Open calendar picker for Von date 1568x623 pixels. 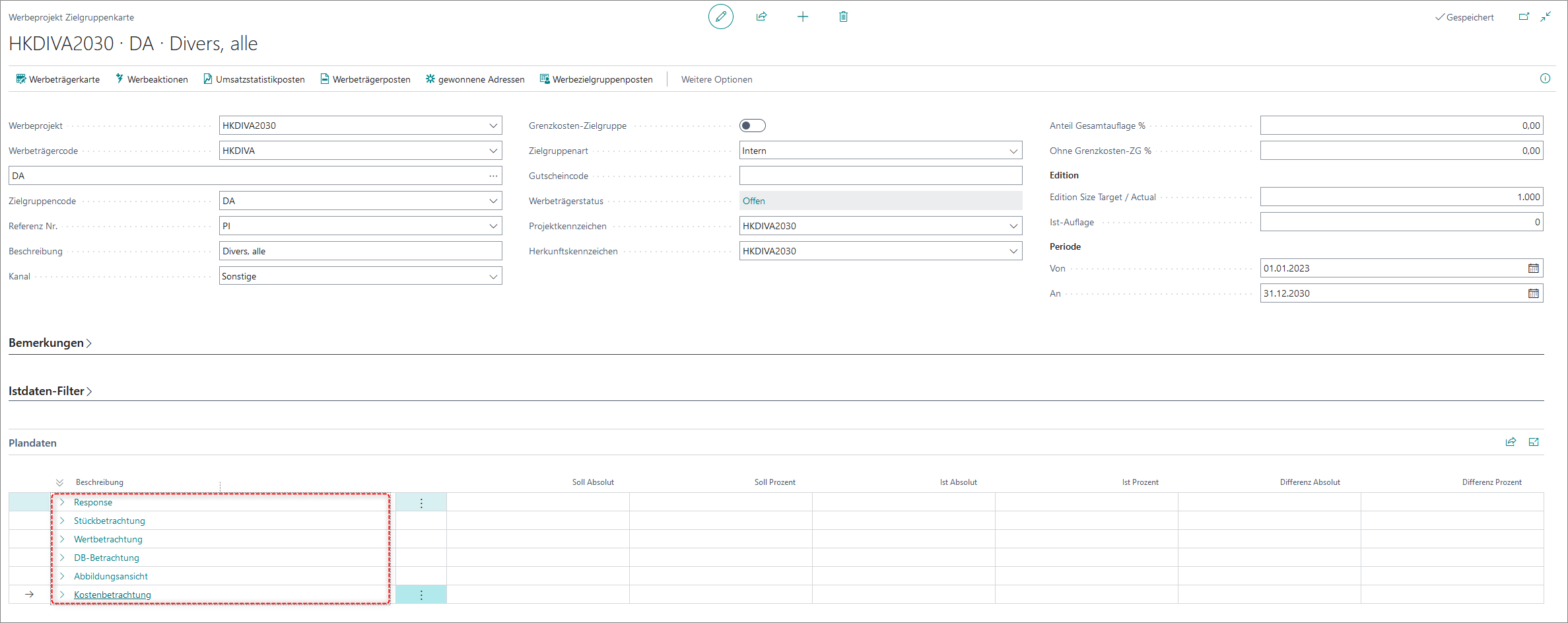tap(1533, 268)
